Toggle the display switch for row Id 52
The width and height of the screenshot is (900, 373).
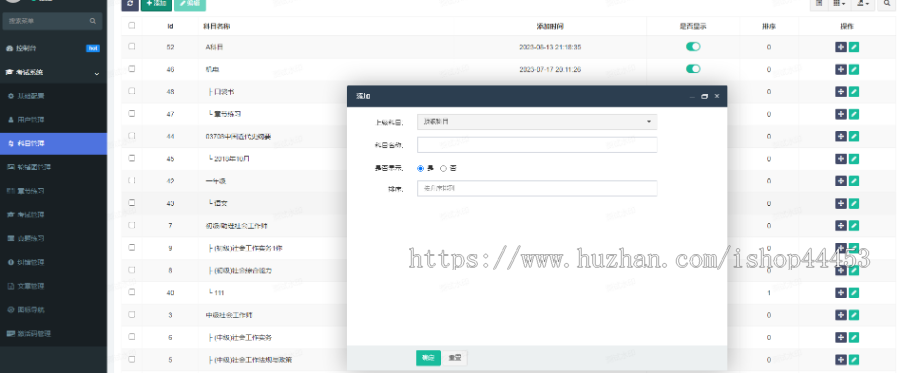693,47
